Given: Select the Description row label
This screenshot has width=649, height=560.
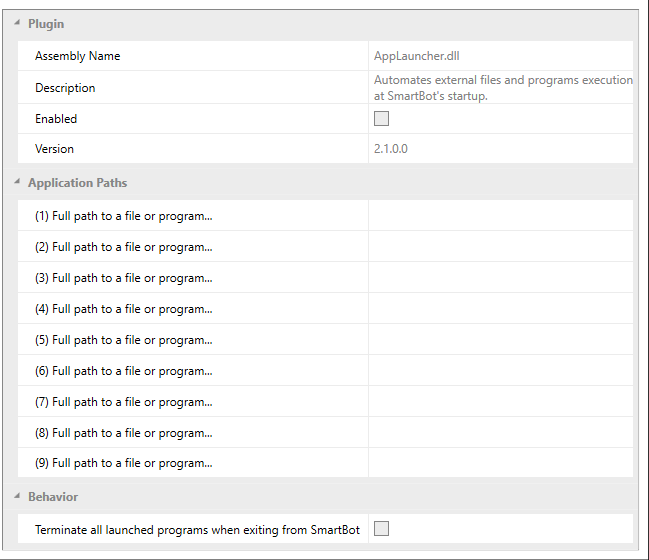Looking at the screenshot, I should pos(65,88).
